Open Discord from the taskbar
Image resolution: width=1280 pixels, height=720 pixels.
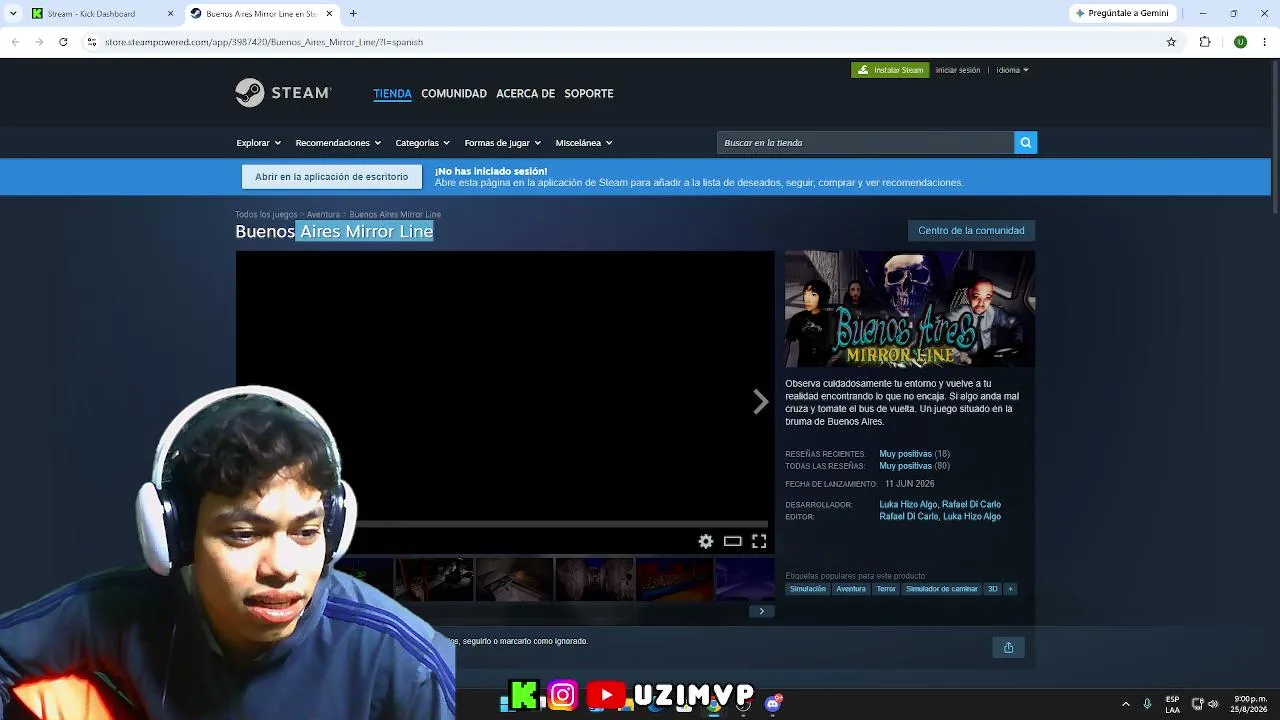tap(773, 703)
